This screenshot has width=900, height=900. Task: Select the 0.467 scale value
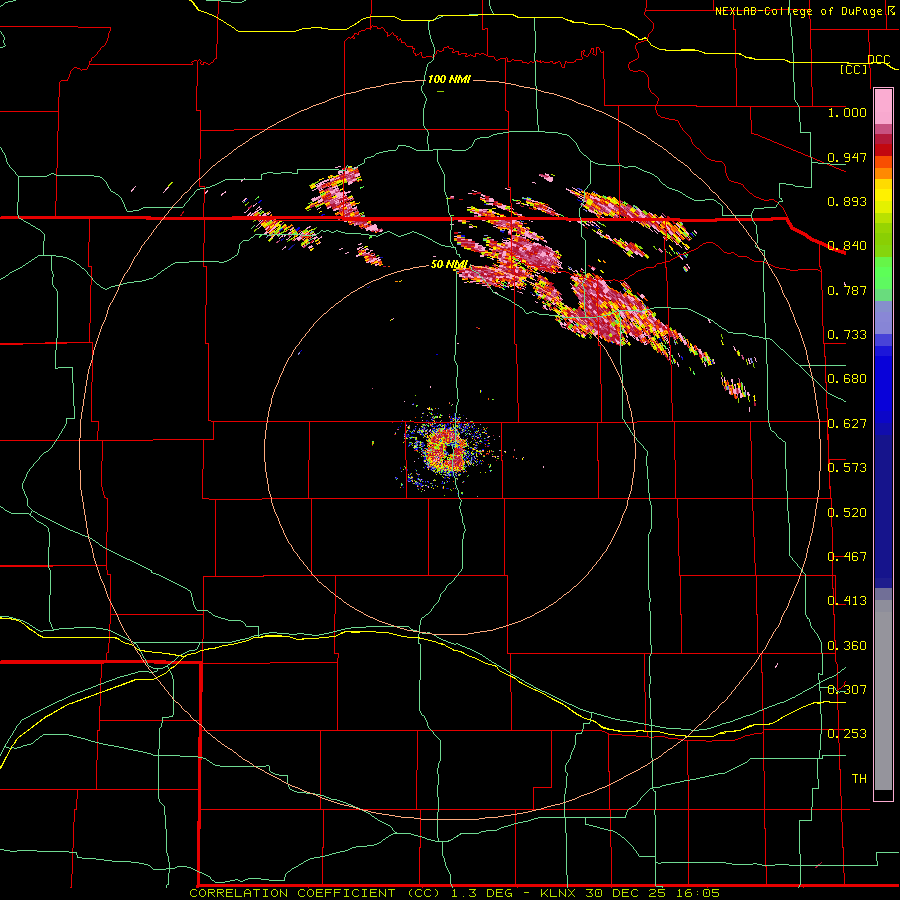[847, 557]
